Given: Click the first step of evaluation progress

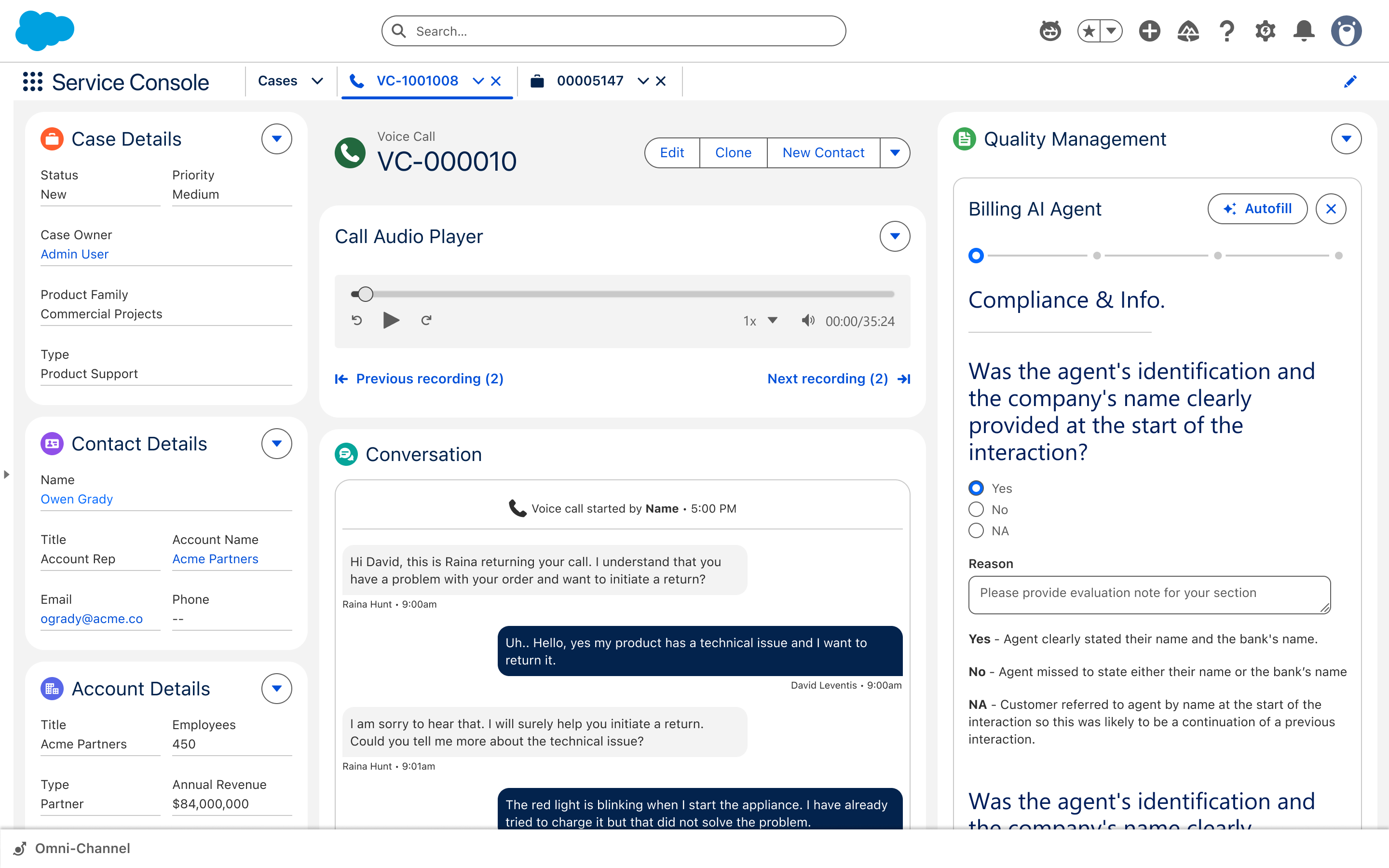Looking at the screenshot, I should [976, 256].
